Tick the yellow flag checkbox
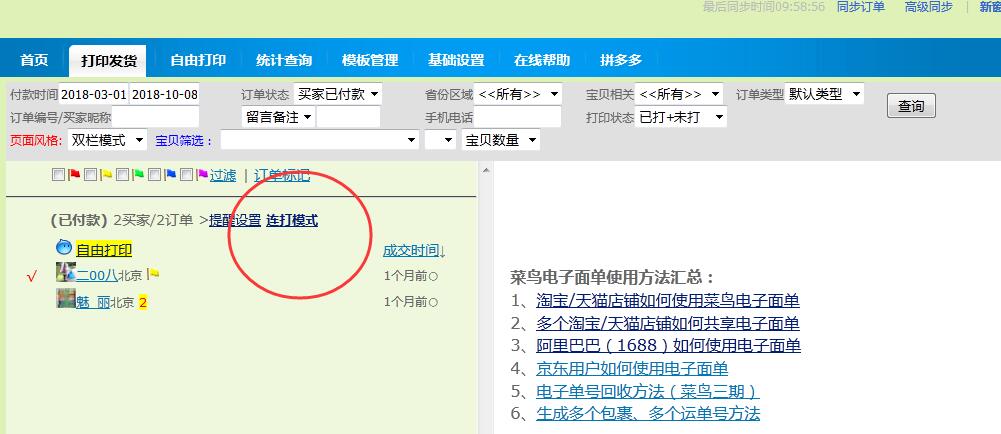The width and height of the screenshot is (1001, 434). (x=90, y=175)
